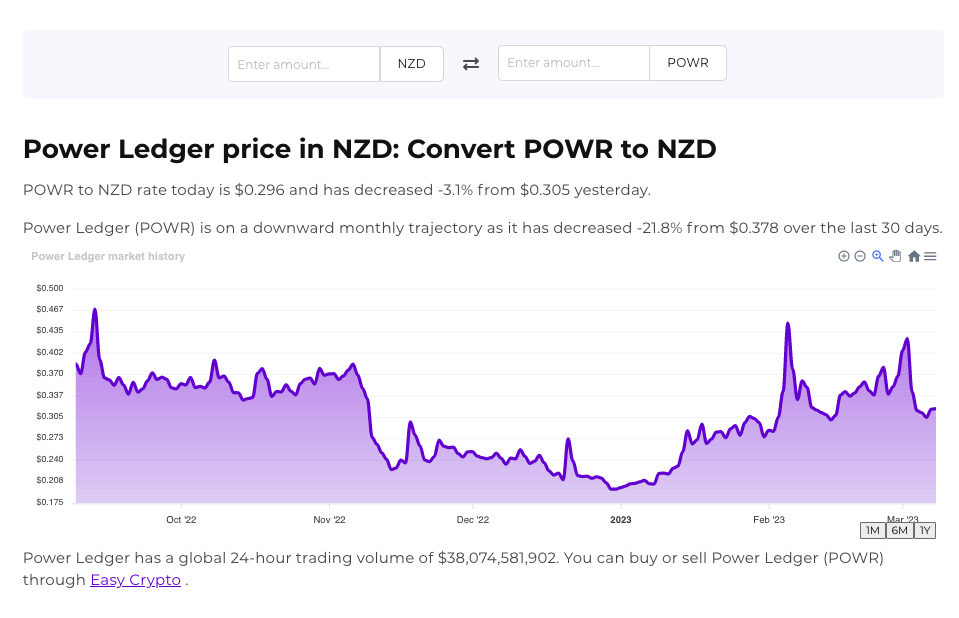Click the chart zoom out minus icon
The width and height of the screenshot is (959, 618).
(860, 256)
